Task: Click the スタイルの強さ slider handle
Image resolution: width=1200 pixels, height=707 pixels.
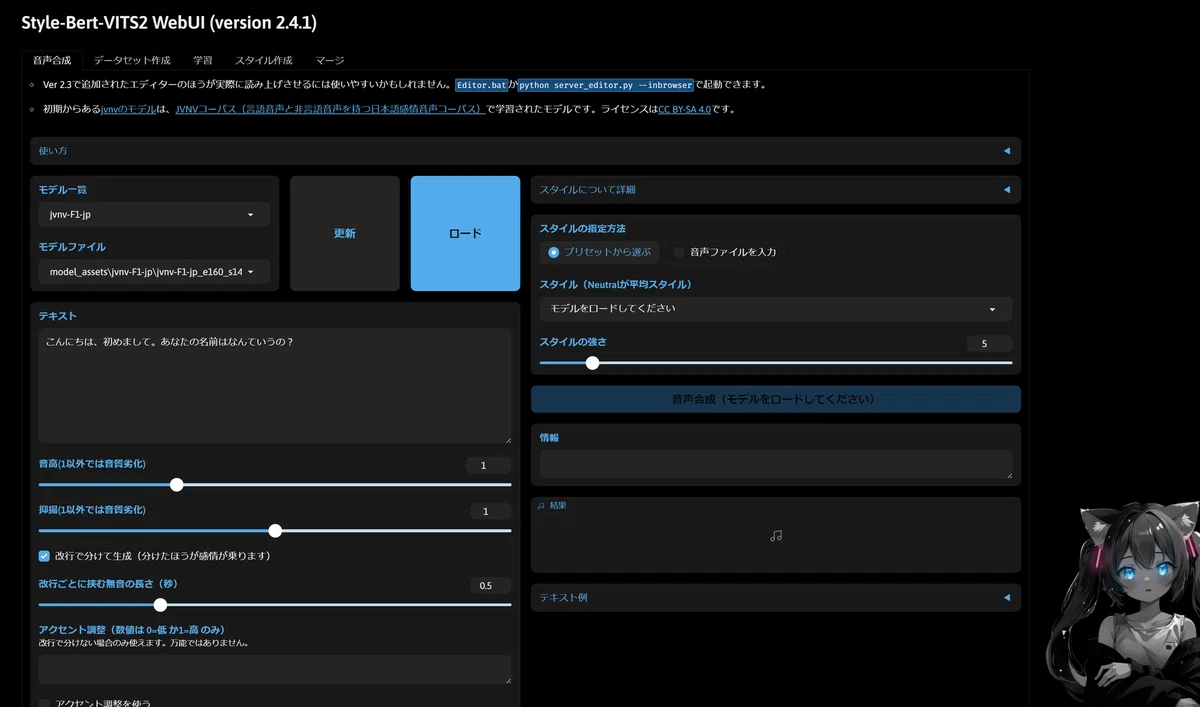Action: [592, 363]
